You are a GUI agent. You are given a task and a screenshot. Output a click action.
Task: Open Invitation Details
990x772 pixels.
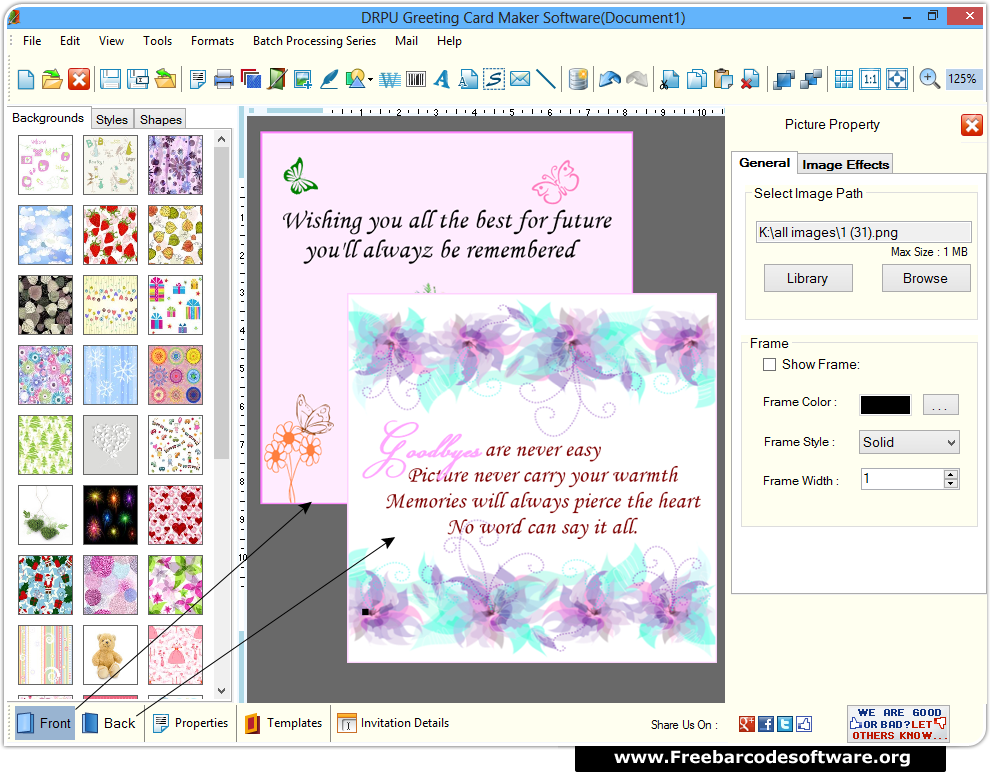click(393, 723)
